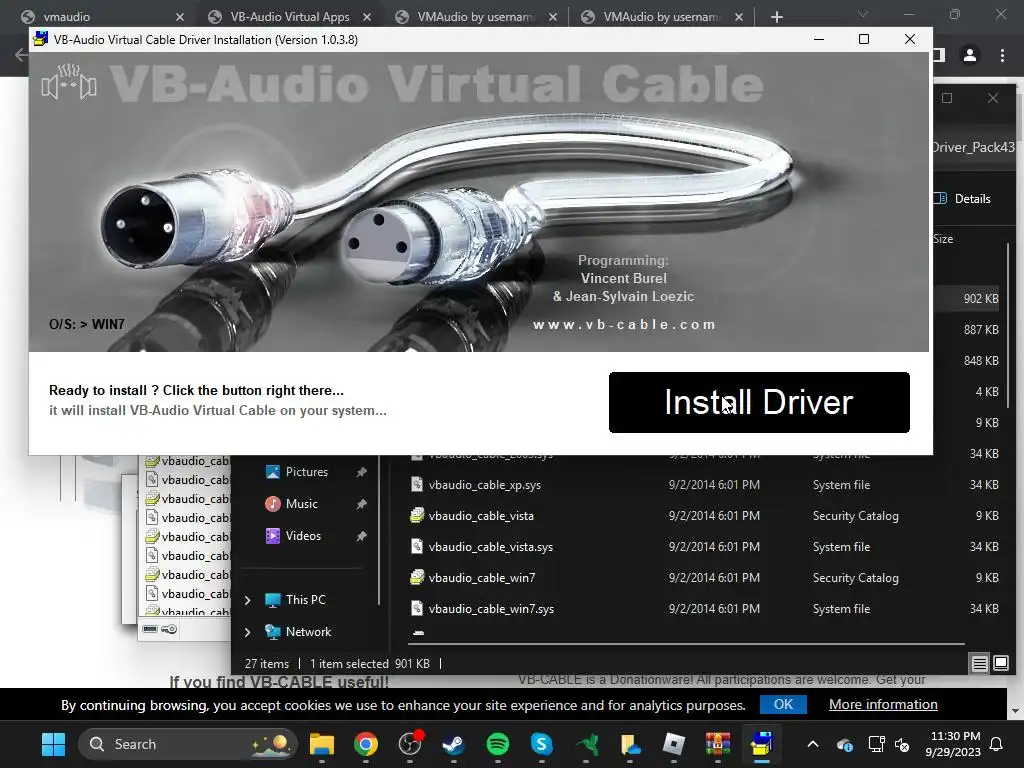Open Videos in Explorer sidebar
The width and height of the screenshot is (1024, 768).
[x=303, y=536]
